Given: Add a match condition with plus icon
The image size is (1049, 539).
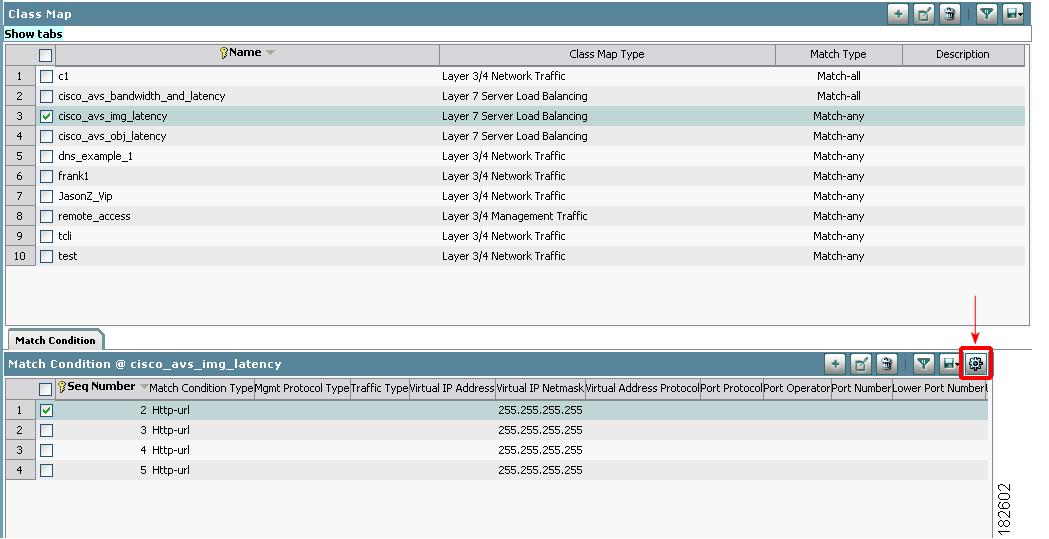Looking at the screenshot, I should [835, 364].
